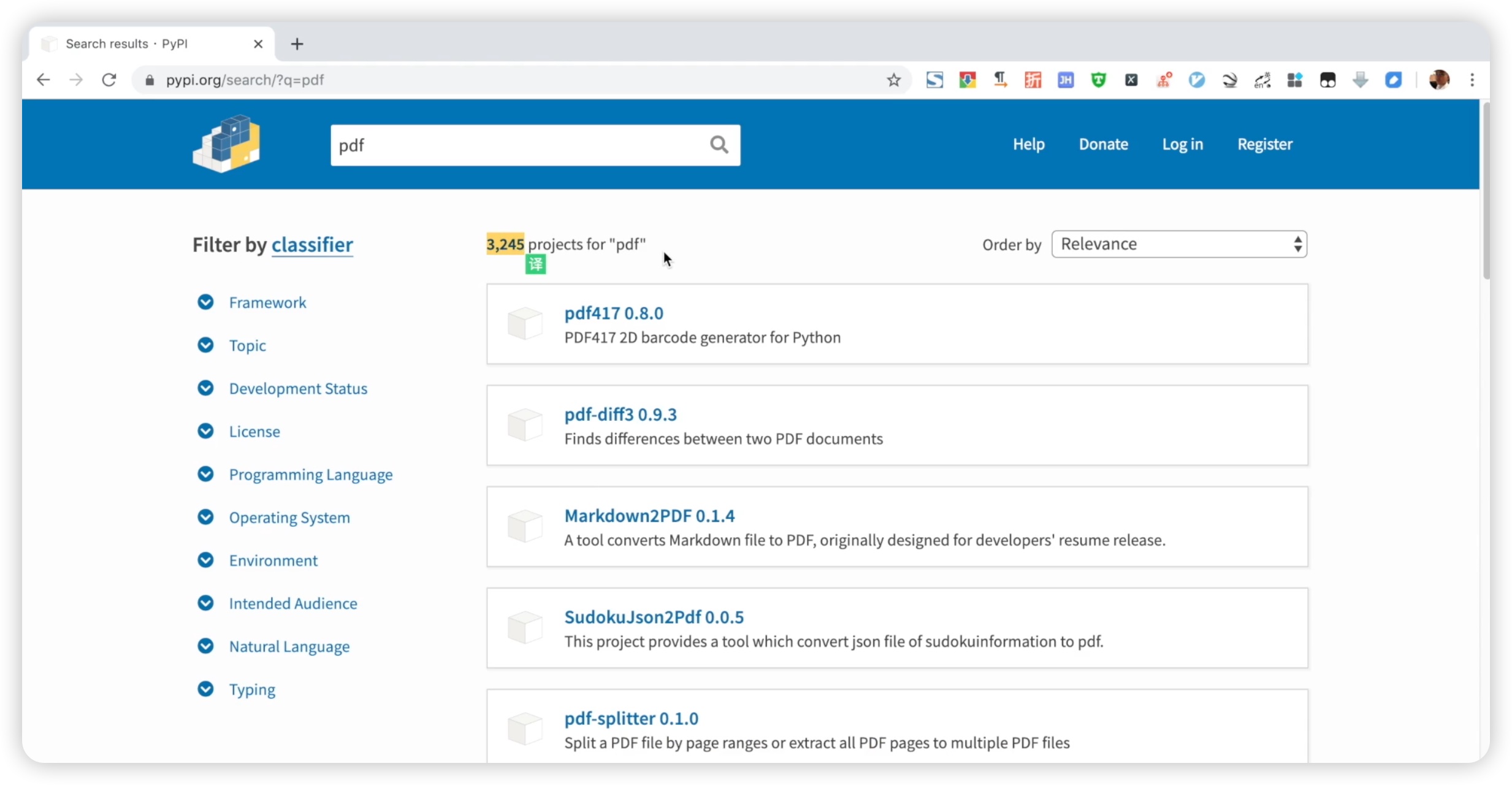Reload the PyPI search results page
1512x785 pixels.
[109, 80]
